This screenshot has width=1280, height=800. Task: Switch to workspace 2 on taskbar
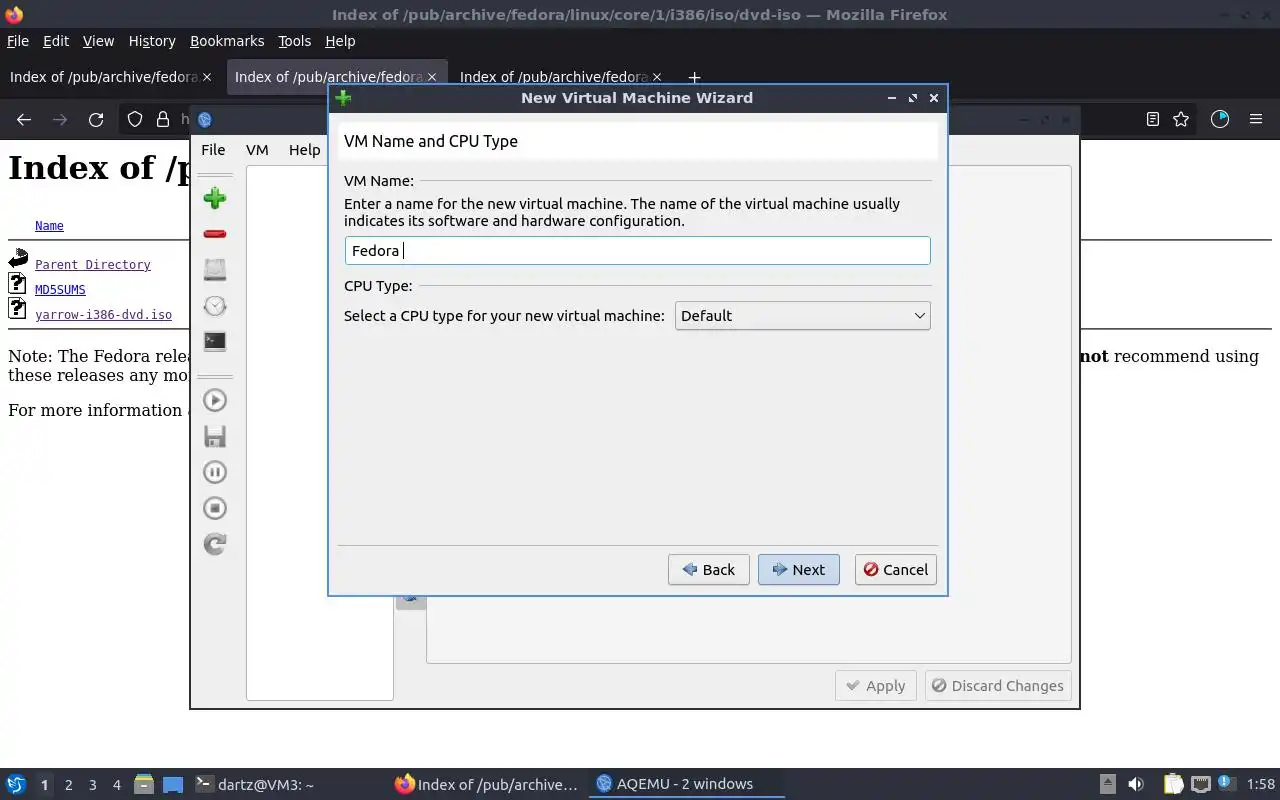(x=69, y=785)
